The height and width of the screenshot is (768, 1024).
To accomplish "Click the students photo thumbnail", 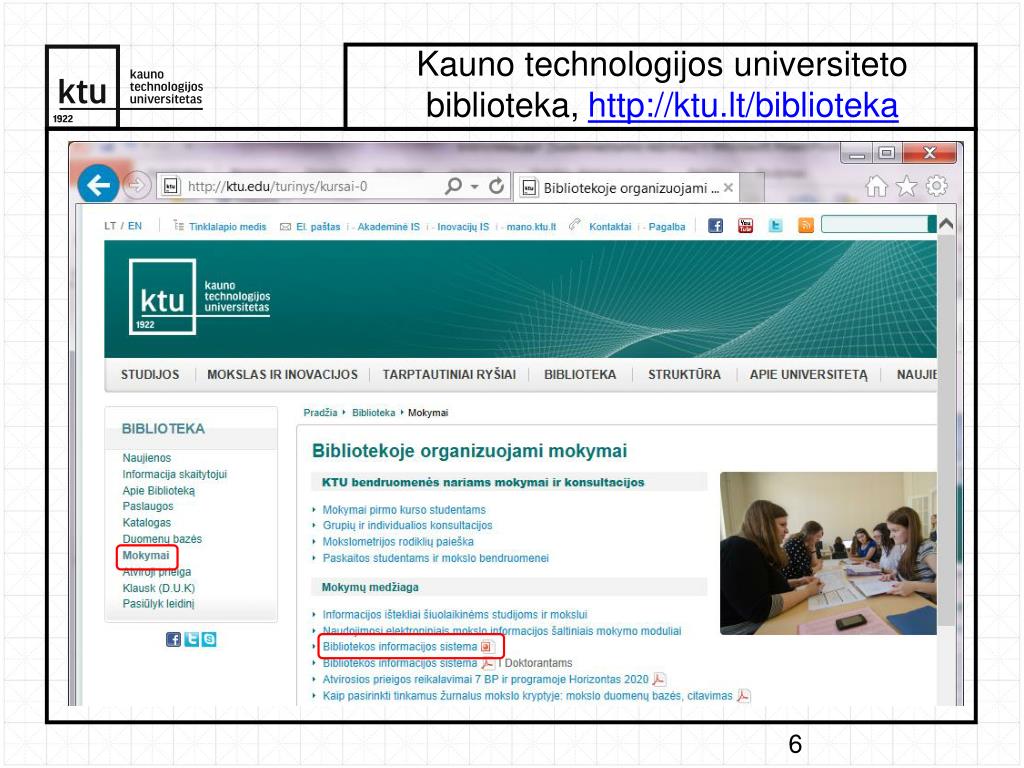I will coord(828,553).
